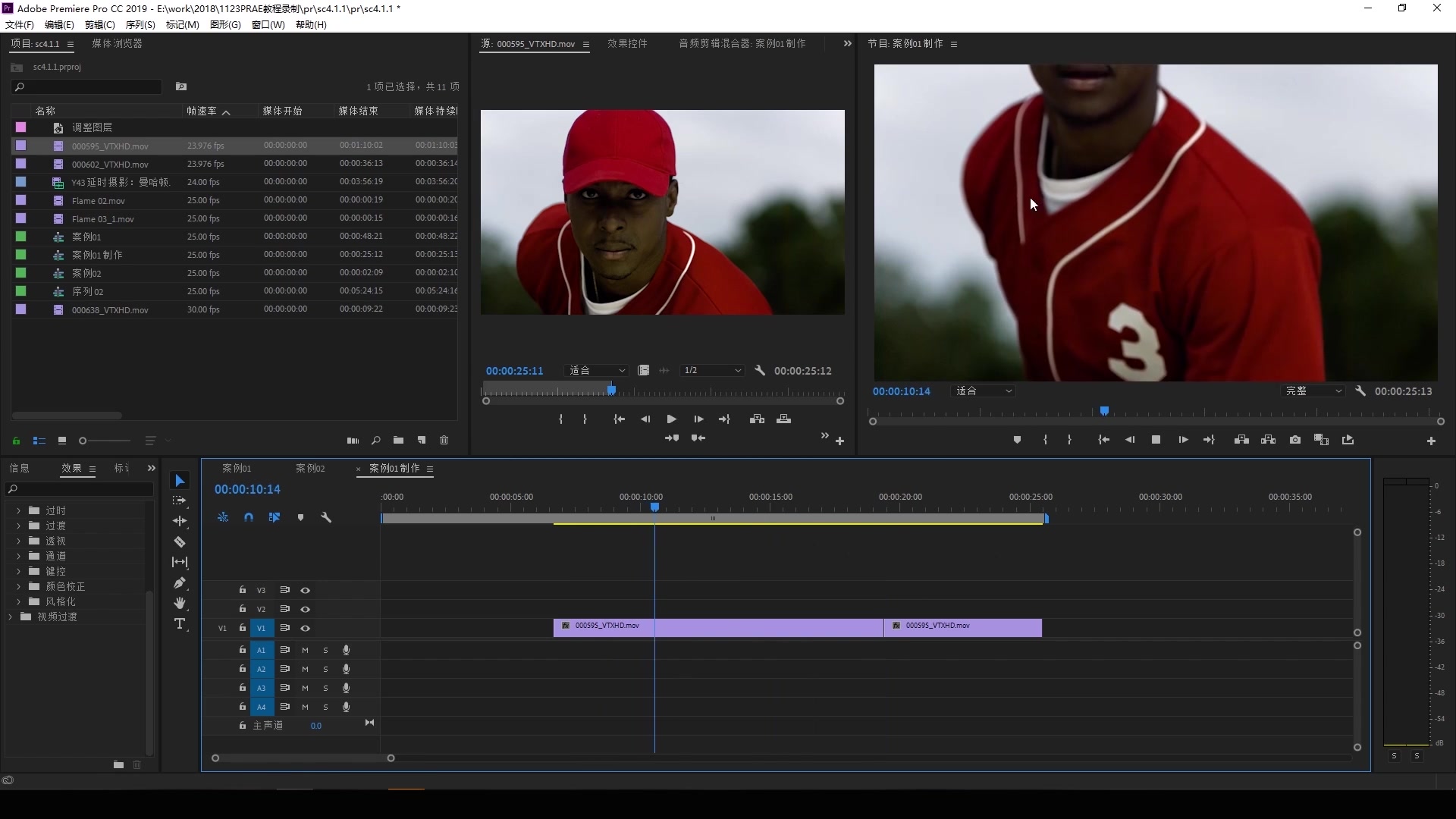The height and width of the screenshot is (819, 1456).
Task: Toggle timeline Snap magnet icon
Action: click(249, 517)
